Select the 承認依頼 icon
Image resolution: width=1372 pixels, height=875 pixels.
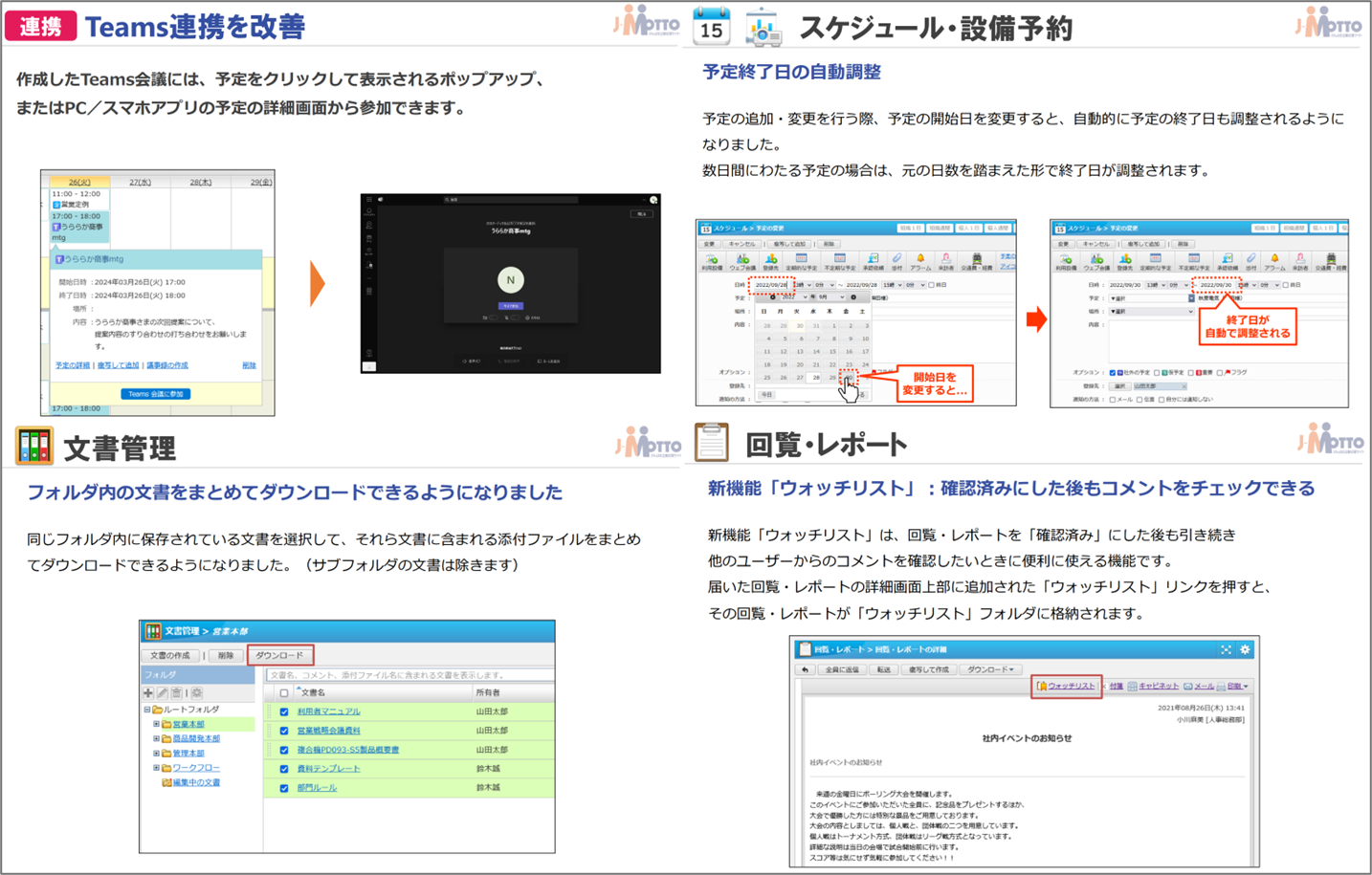coord(873,259)
